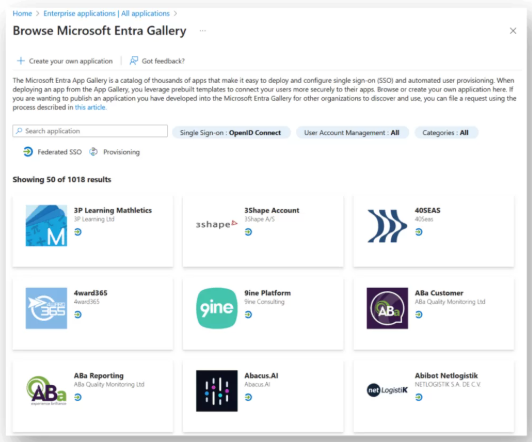532x442 pixels.
Task: Click the SSO icon under 9ine Consulting
Action: pos(248,314)
